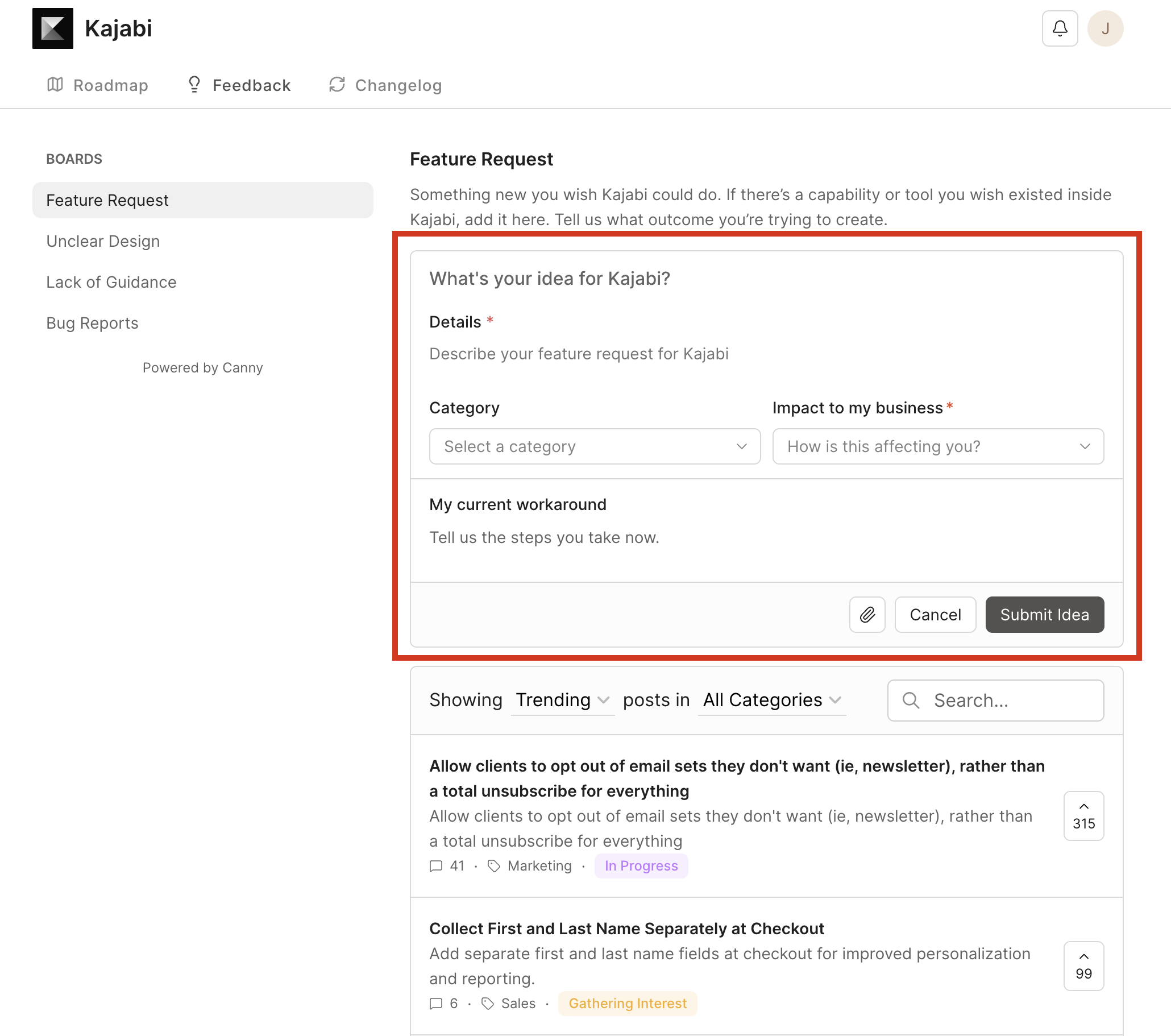Focus the posts Search field

[996, 700]
